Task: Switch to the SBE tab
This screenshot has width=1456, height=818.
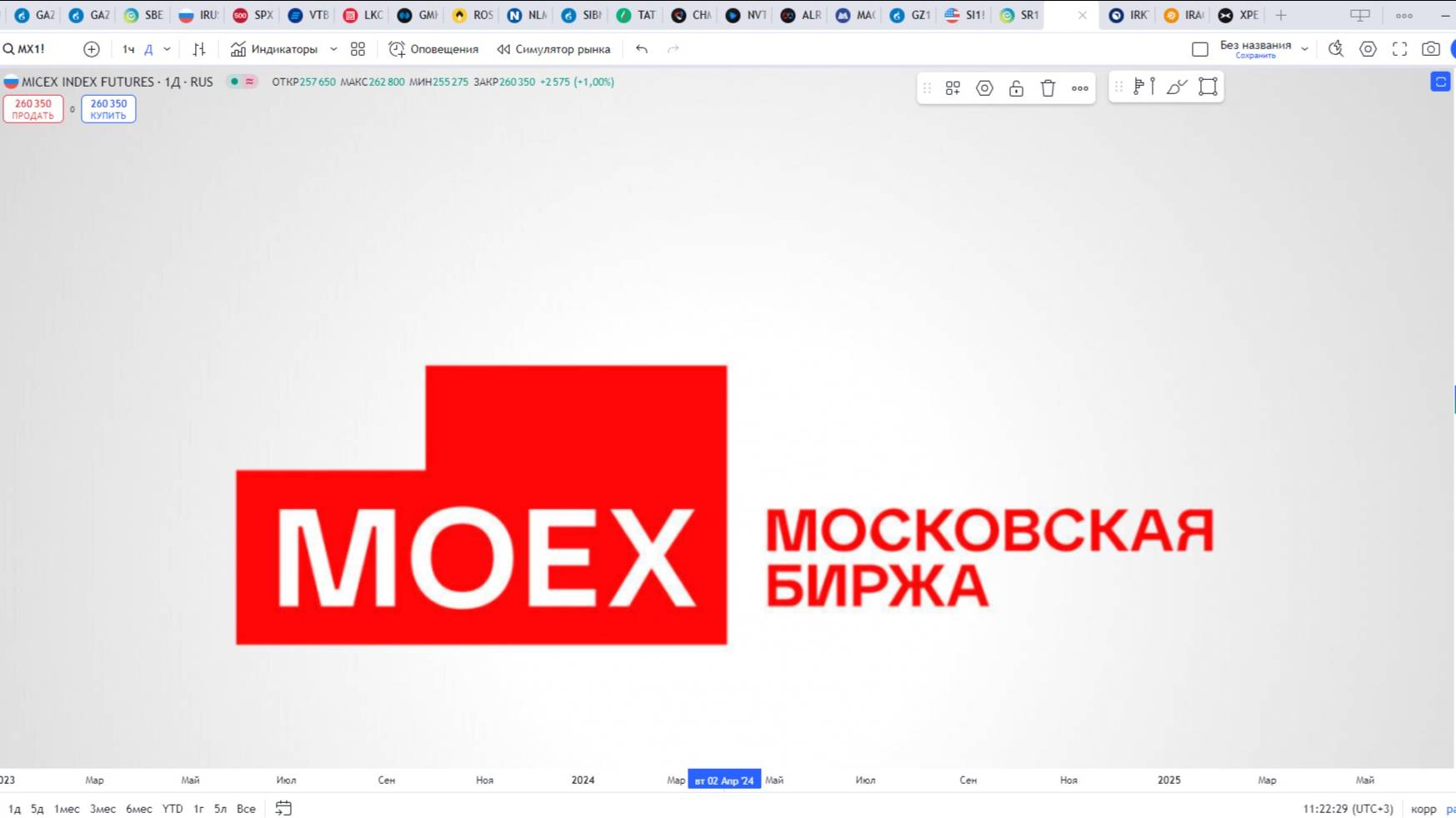Action: click(143, 15)
